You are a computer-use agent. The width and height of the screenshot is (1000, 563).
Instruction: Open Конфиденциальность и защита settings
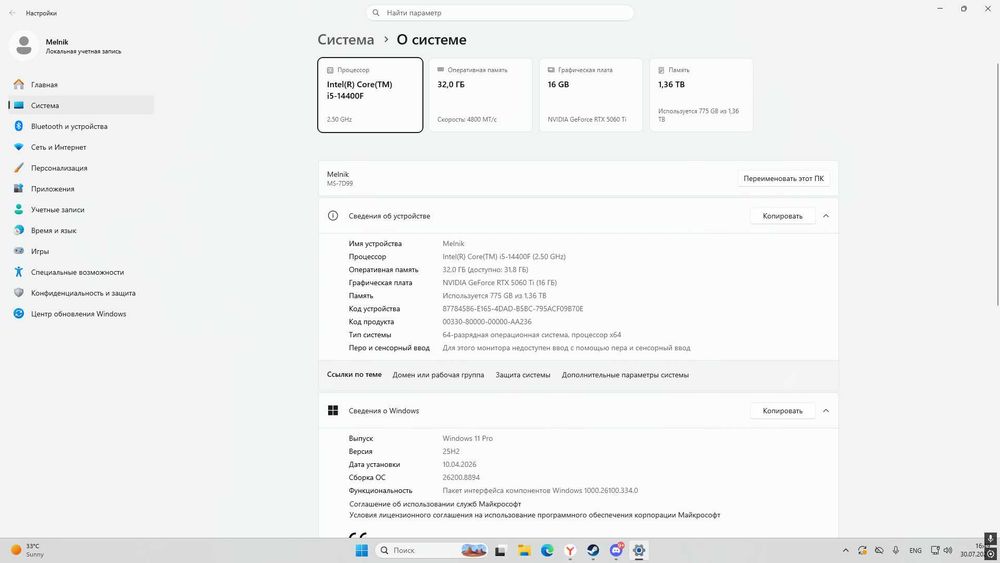(81, 293)
